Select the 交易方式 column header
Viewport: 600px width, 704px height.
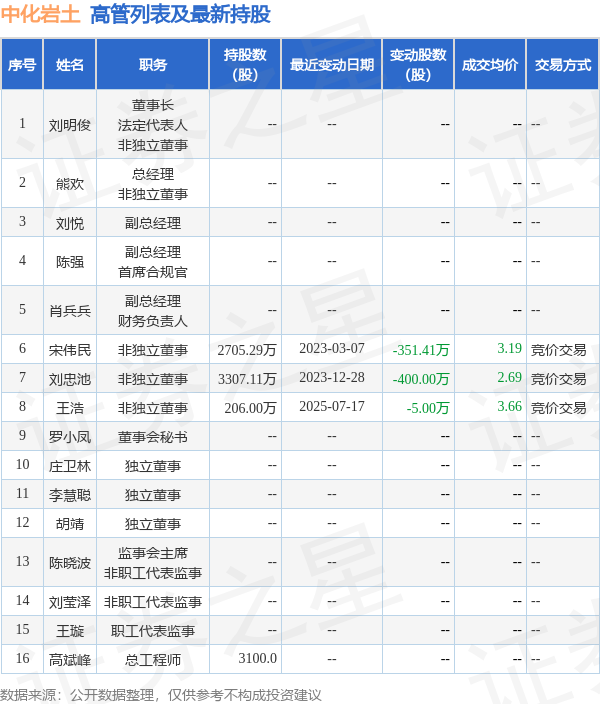563,65
